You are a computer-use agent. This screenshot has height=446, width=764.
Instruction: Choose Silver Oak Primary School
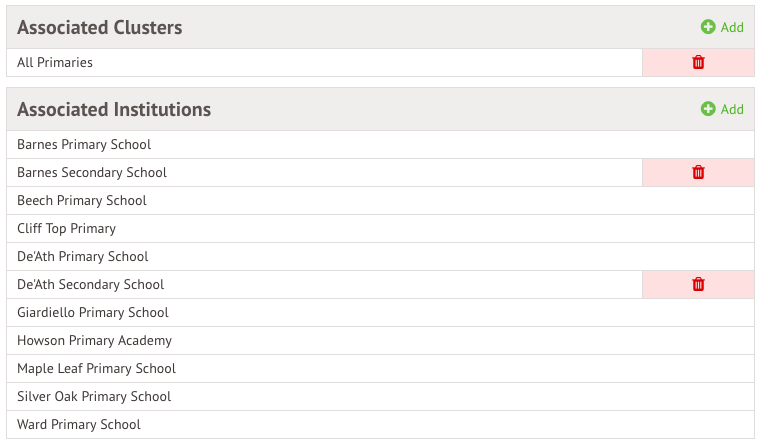click(94, 397)
